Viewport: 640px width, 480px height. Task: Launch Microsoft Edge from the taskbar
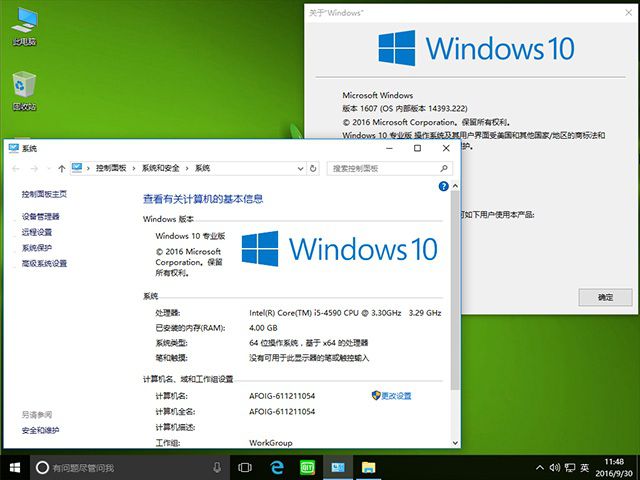277,468
